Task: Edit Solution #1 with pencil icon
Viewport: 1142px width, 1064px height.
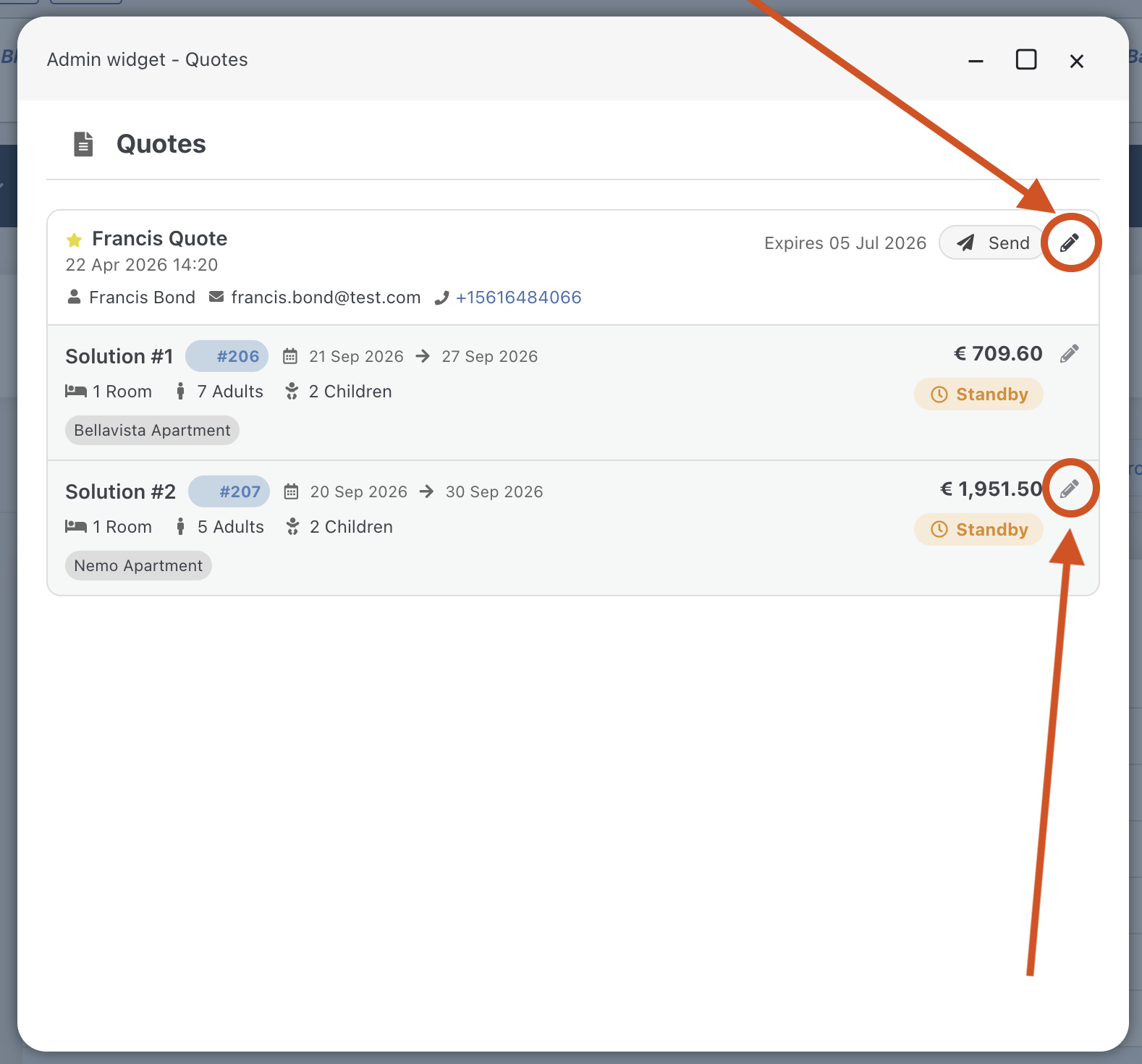Action: (x=1069, y=353)
